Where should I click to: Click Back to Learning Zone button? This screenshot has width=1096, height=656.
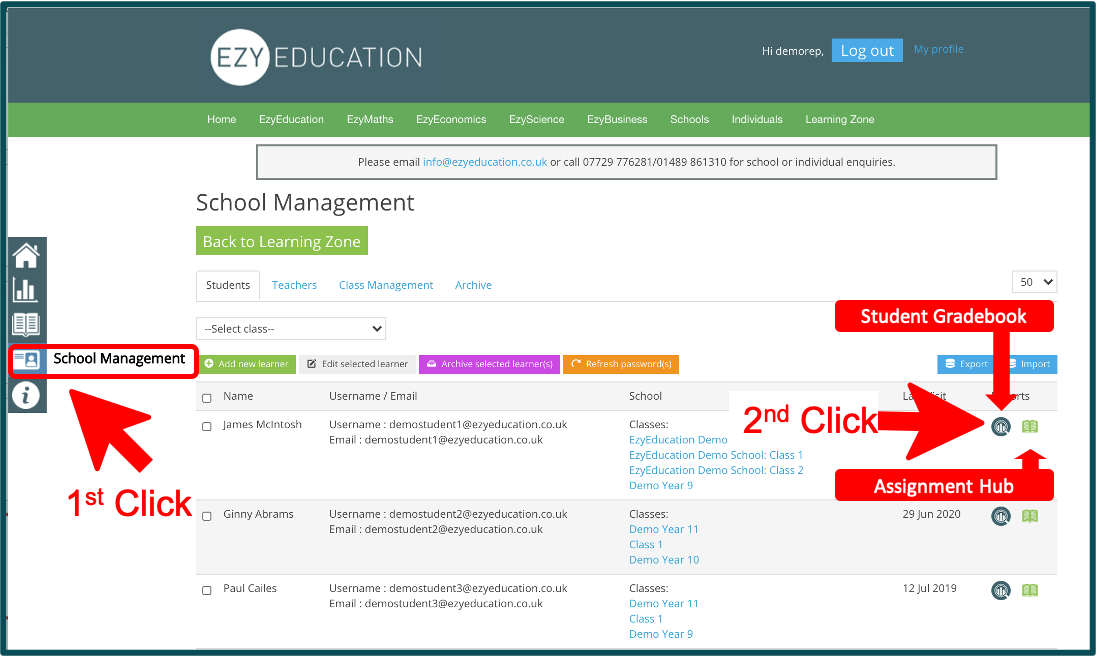282,241
